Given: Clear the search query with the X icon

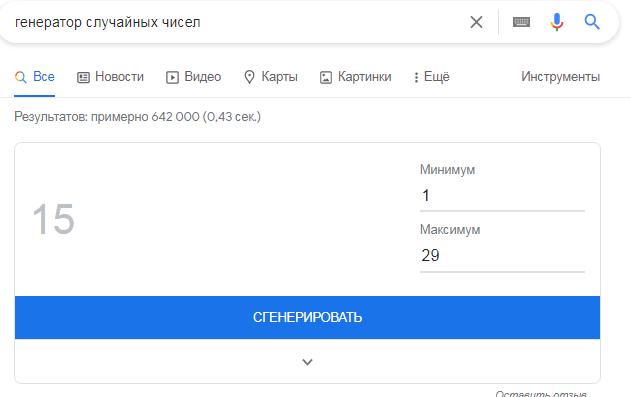Looking at the screenshot, I should 476,22.
